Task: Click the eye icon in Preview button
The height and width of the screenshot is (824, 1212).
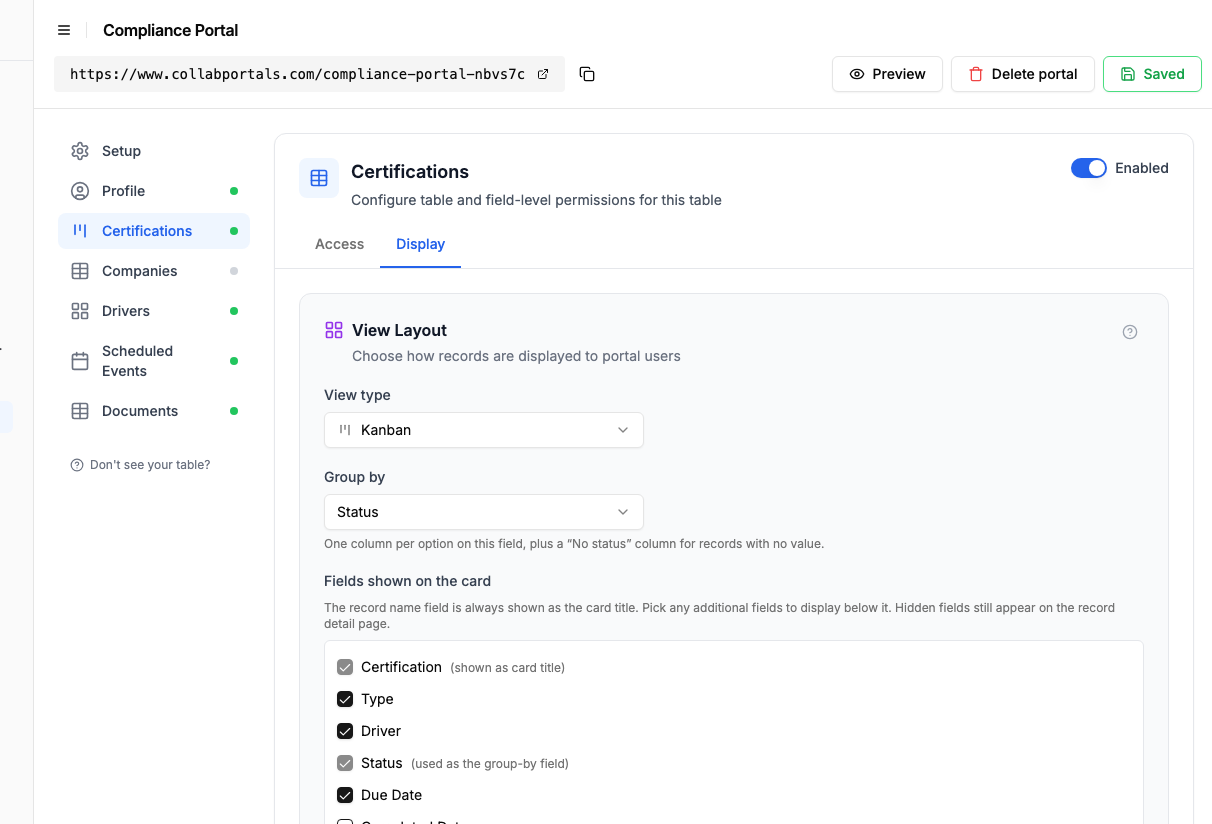Action: [x=857, y=74]
